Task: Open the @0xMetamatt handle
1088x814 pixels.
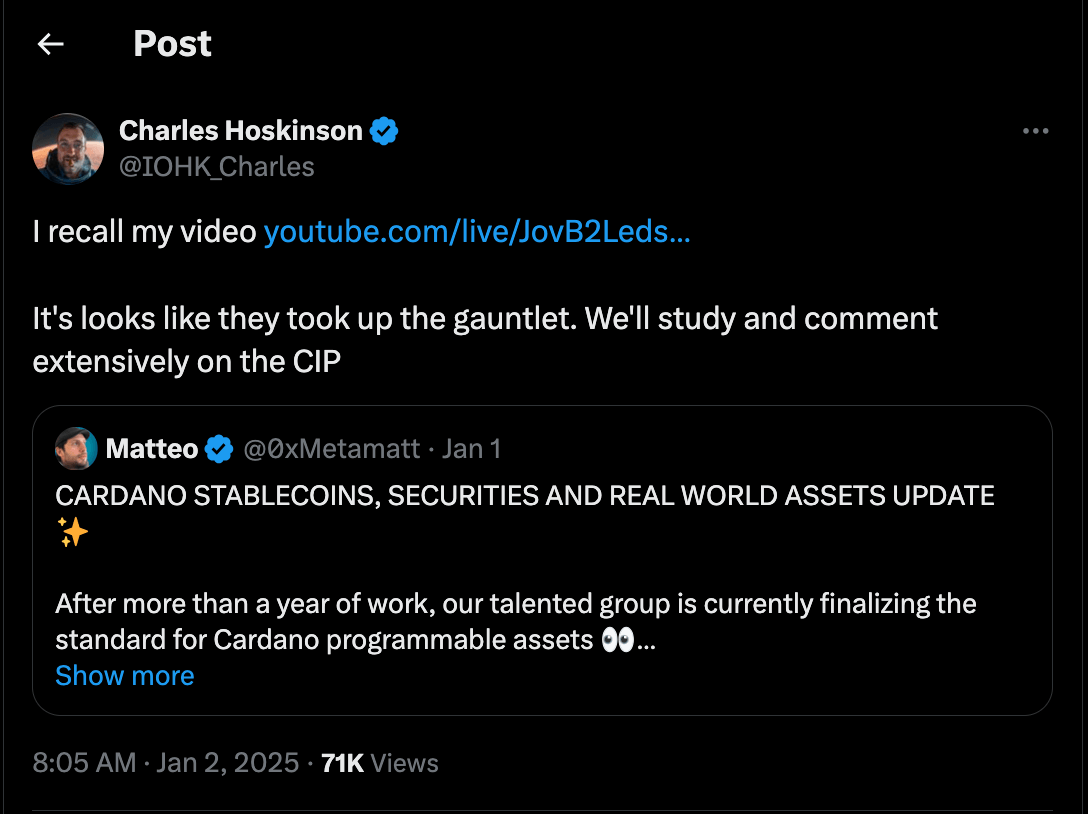Action: [x=332, y=449]
